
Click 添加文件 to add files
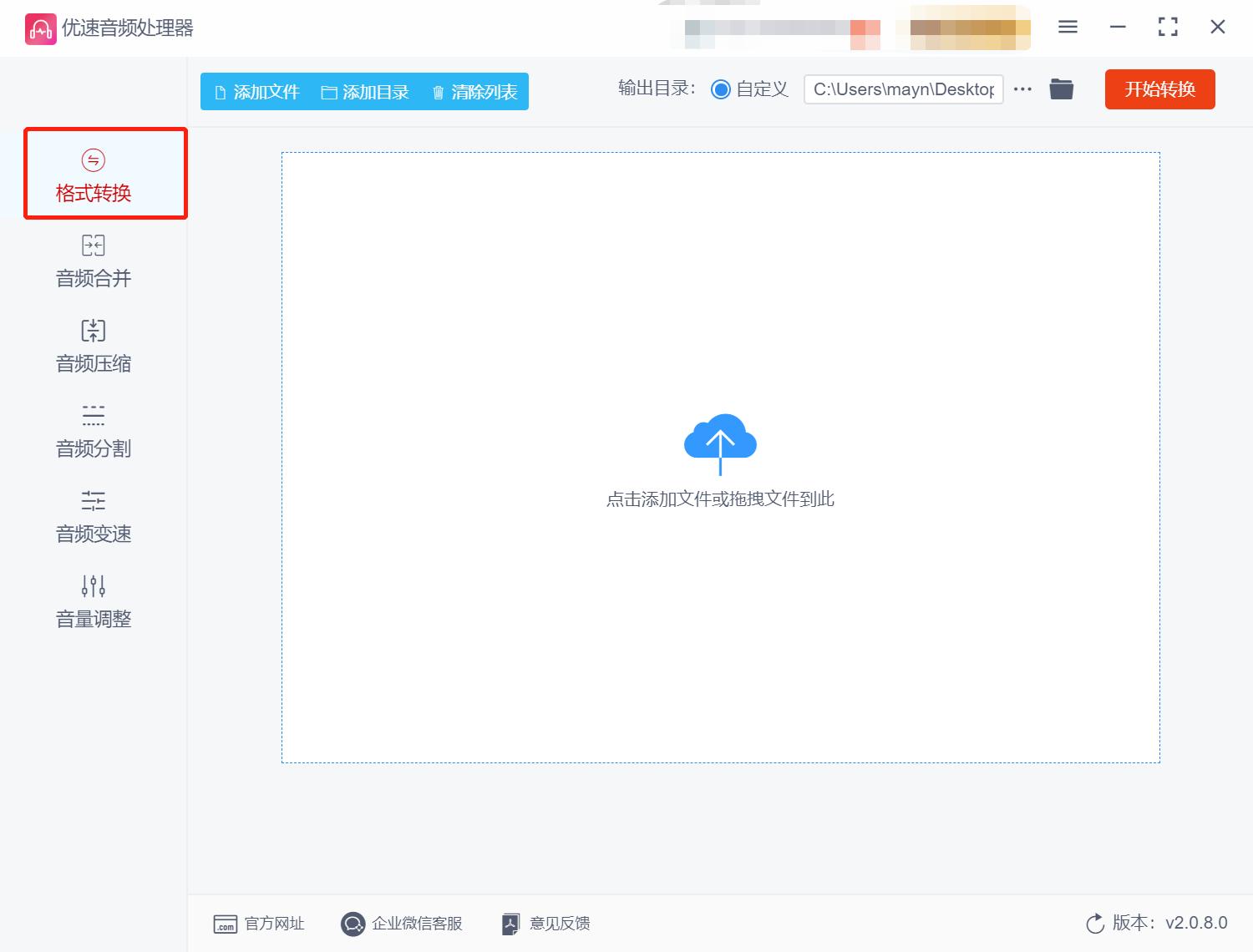coord(256,92)
